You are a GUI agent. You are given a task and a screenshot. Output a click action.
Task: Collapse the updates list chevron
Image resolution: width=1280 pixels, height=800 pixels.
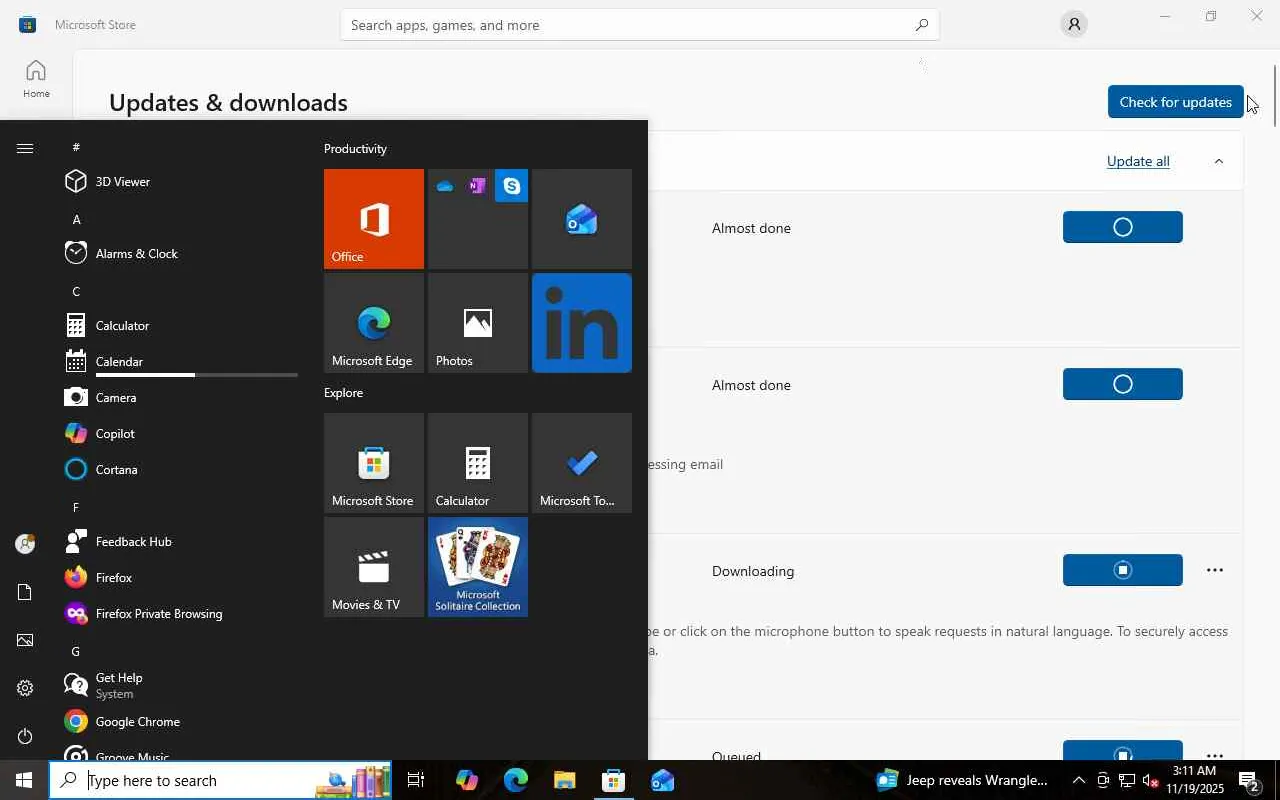(x=1218, y=161)
